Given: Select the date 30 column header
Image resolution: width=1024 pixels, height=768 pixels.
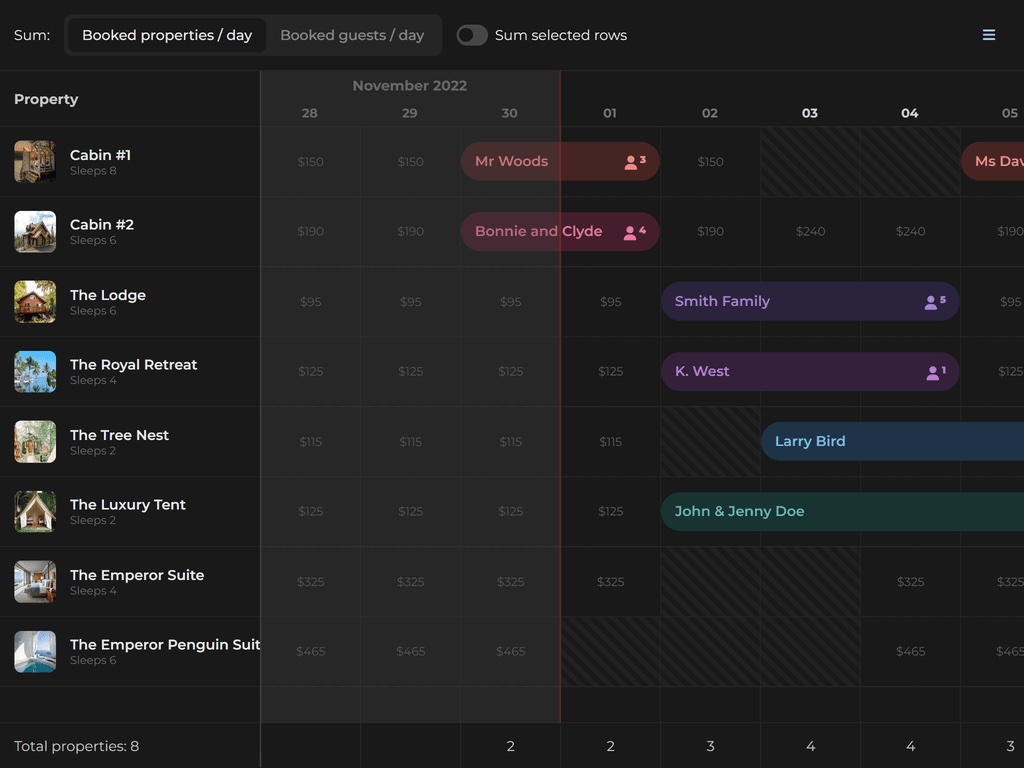Looking at the screenshot, I should click(509, 113).
